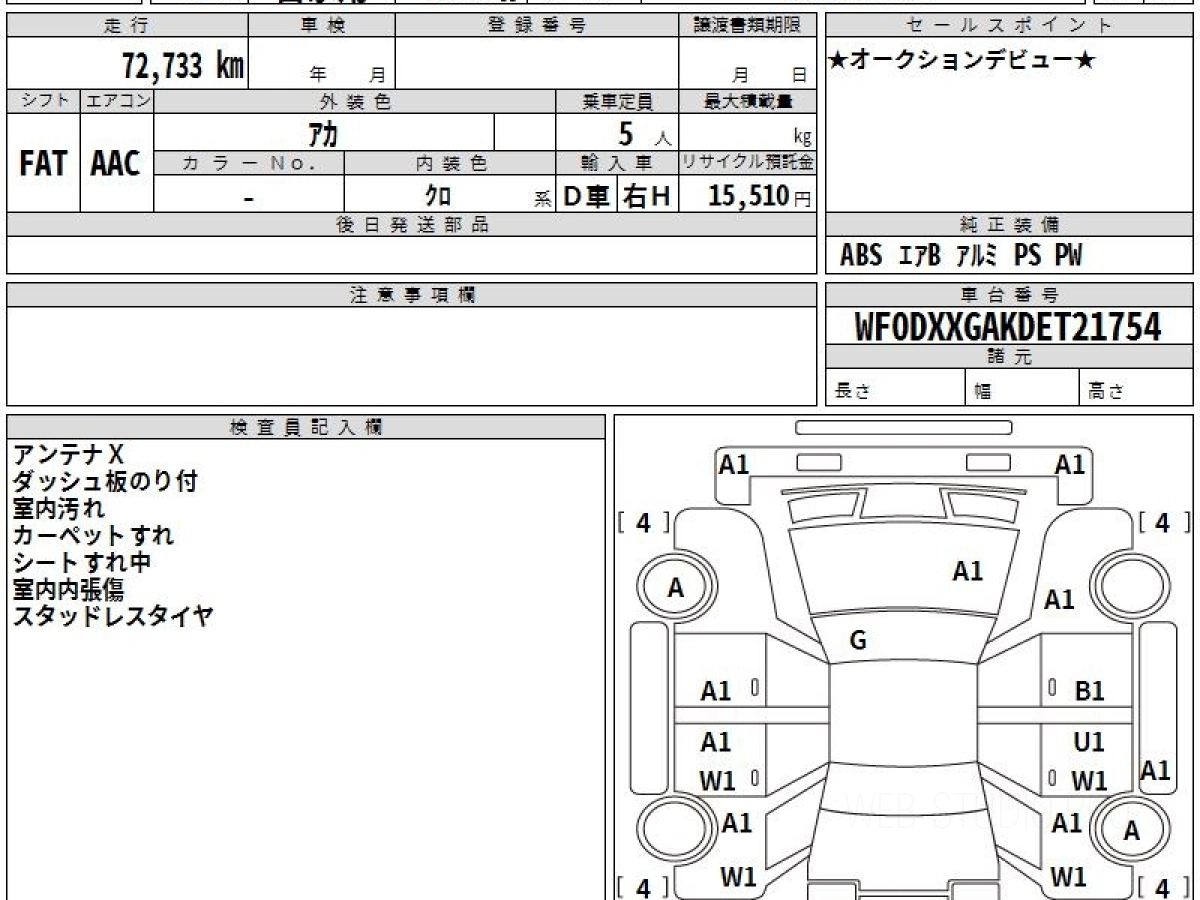Select the recycle deposit 15,510円
This screenshot has width=1200, height=900.
[759, 196]
